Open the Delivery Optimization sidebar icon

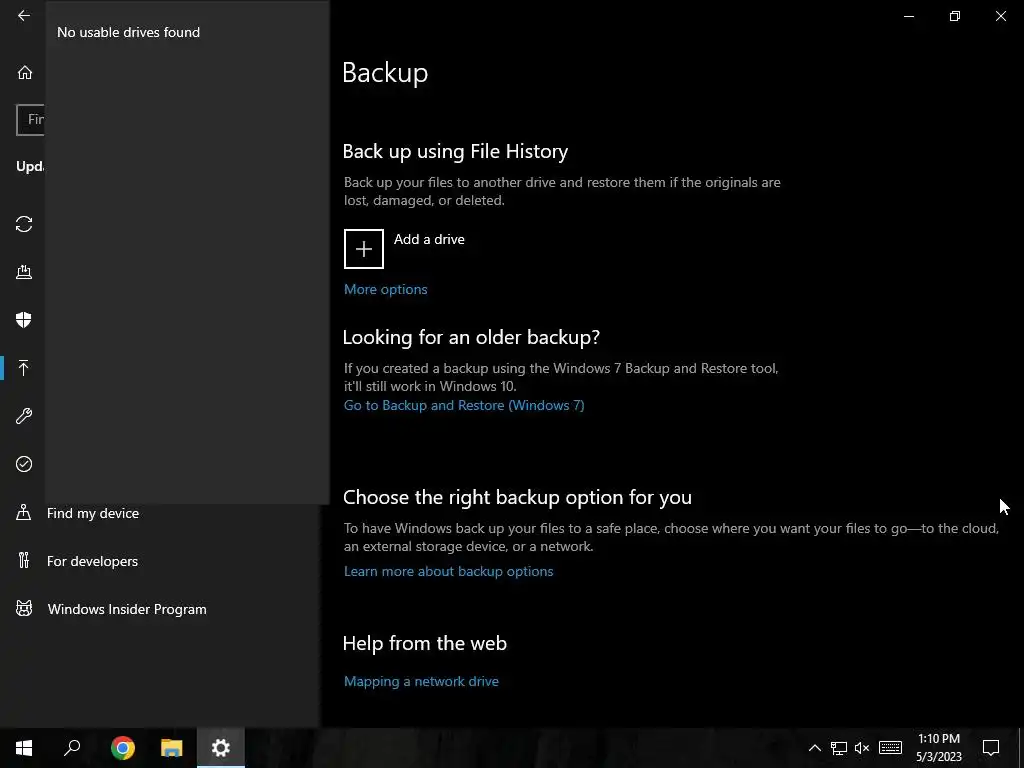[24, 272]
